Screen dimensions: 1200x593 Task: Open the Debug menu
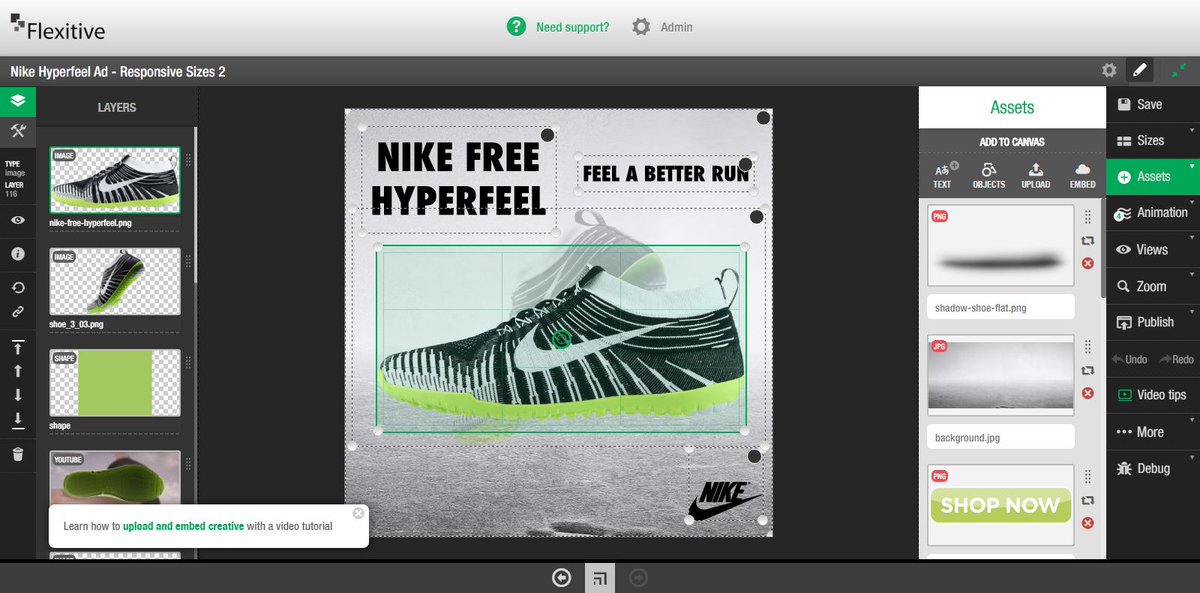1152,468
